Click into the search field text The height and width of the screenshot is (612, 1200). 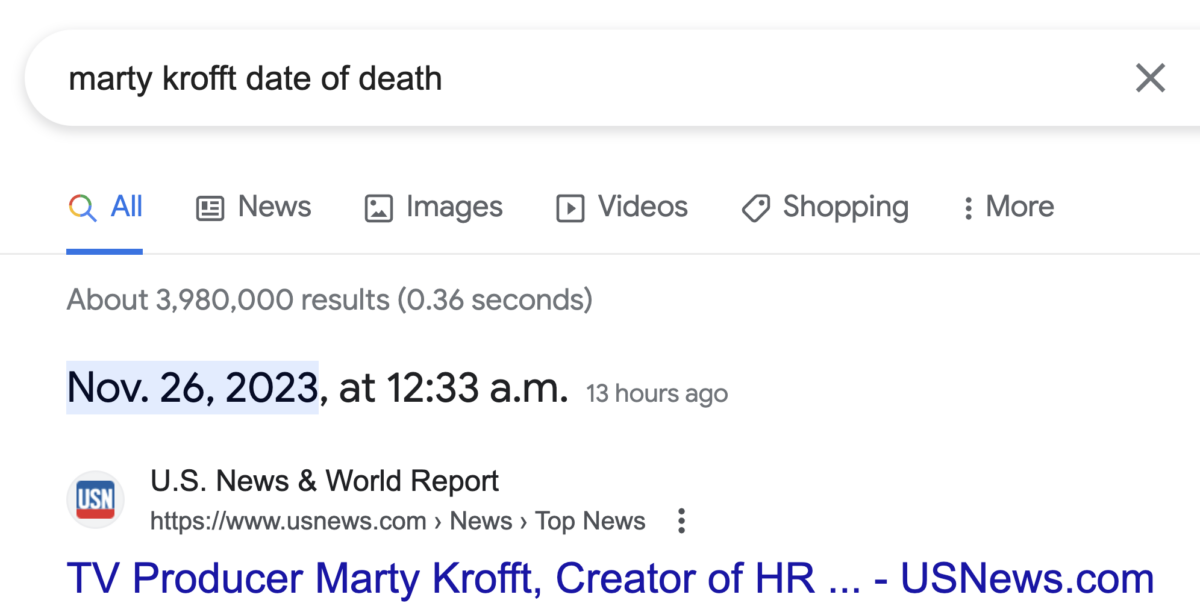(x=255, y=78)
